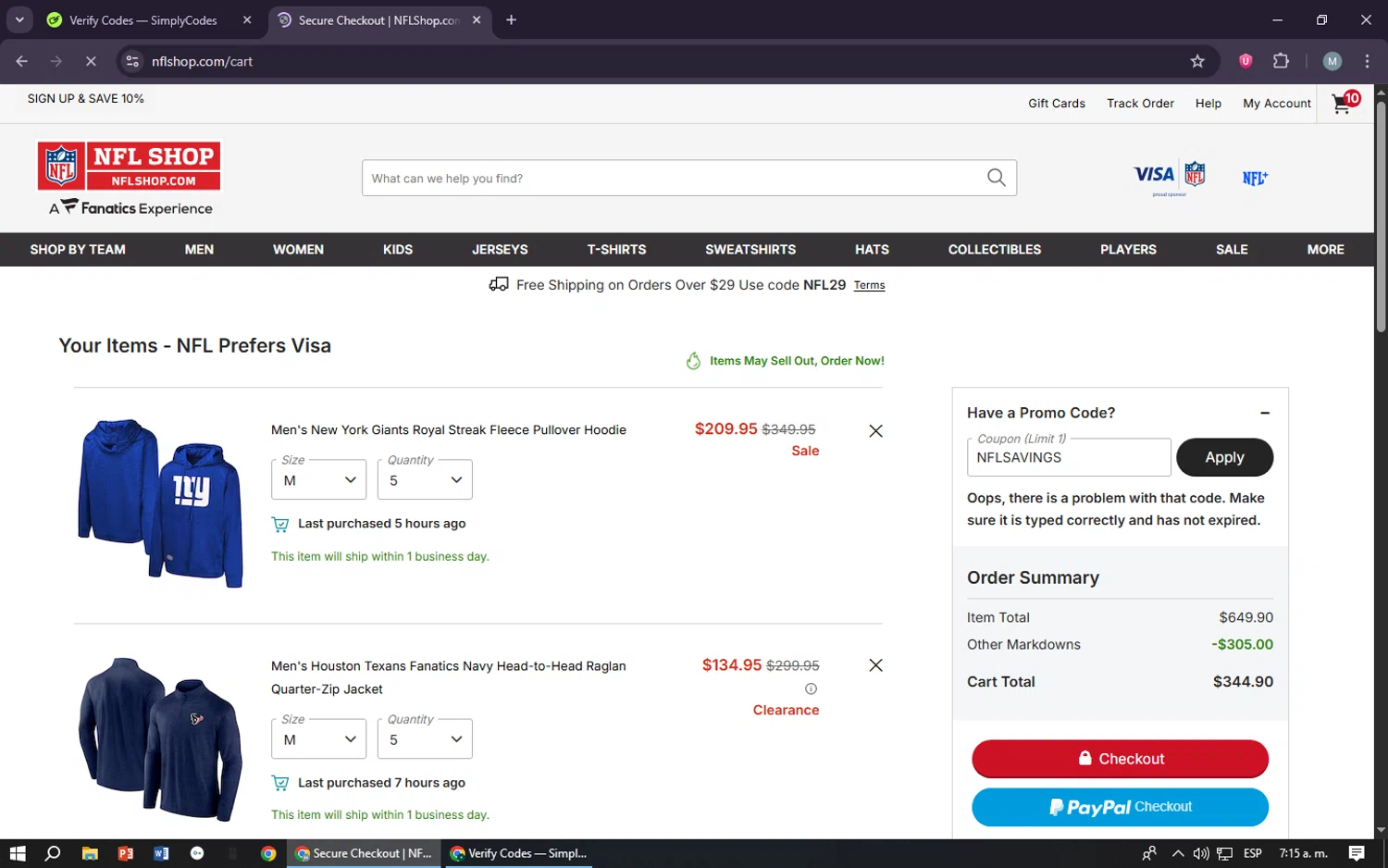Open Size dropdown for the Texans Jacket
The width and height of the screenshot is (1388, 868).
pos(318,738)
